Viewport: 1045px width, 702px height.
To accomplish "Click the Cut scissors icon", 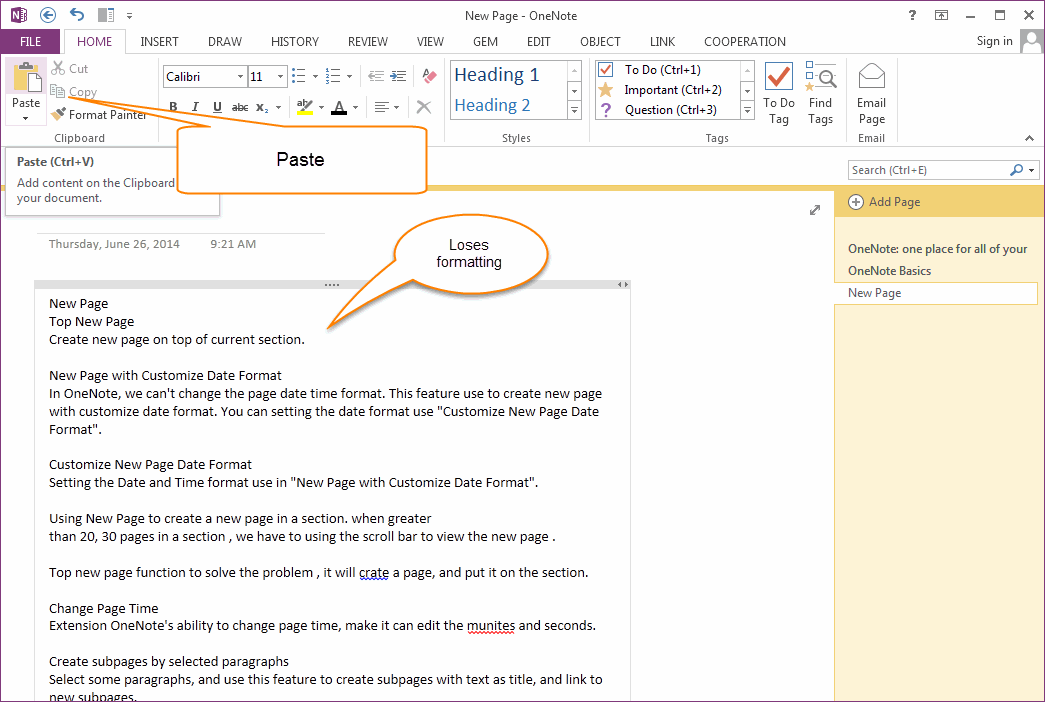I will click(x=58, y=68).
